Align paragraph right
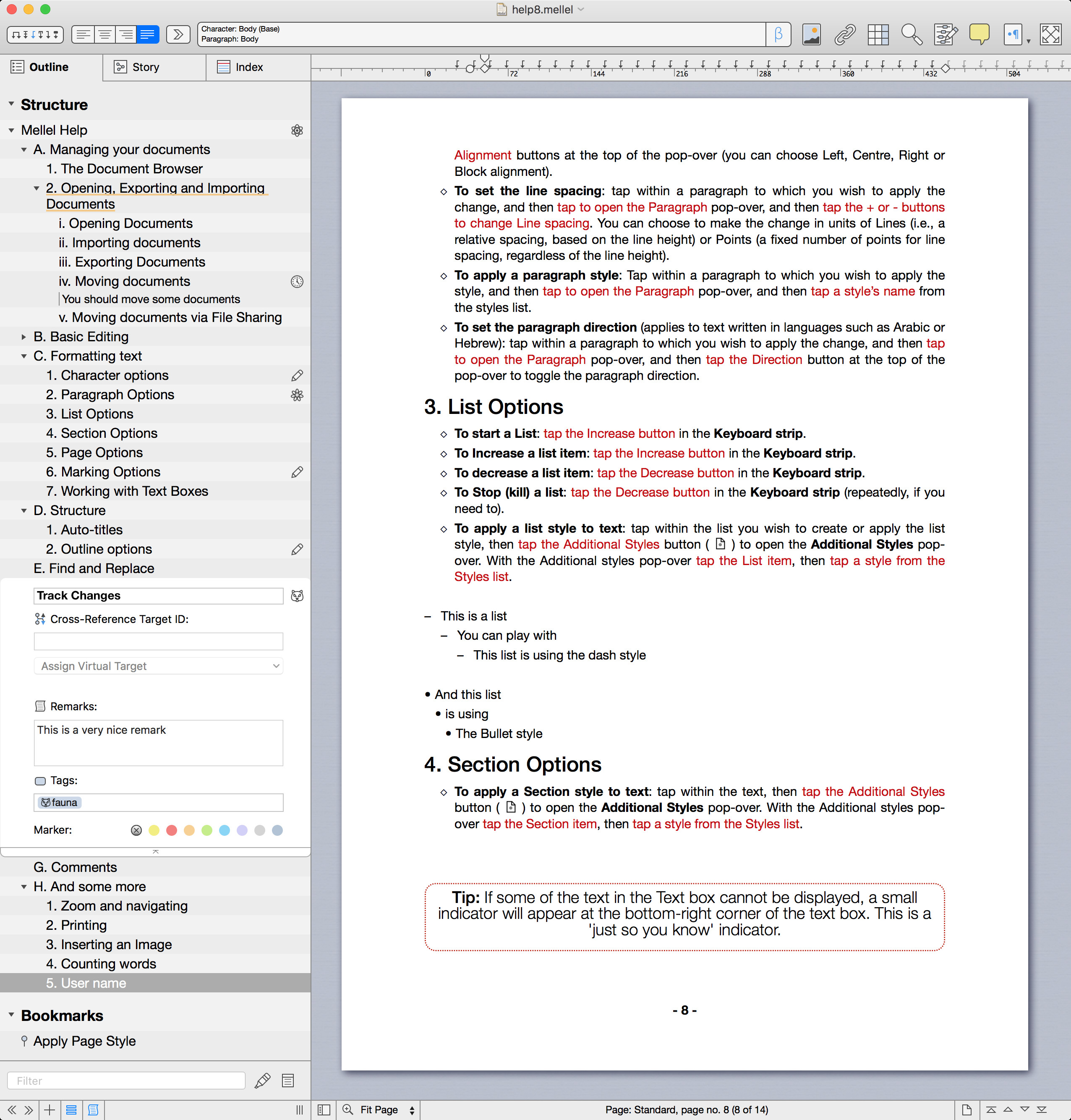Image resolution: width=1071 pixels, height=1120 pixels. pos(126,34)
